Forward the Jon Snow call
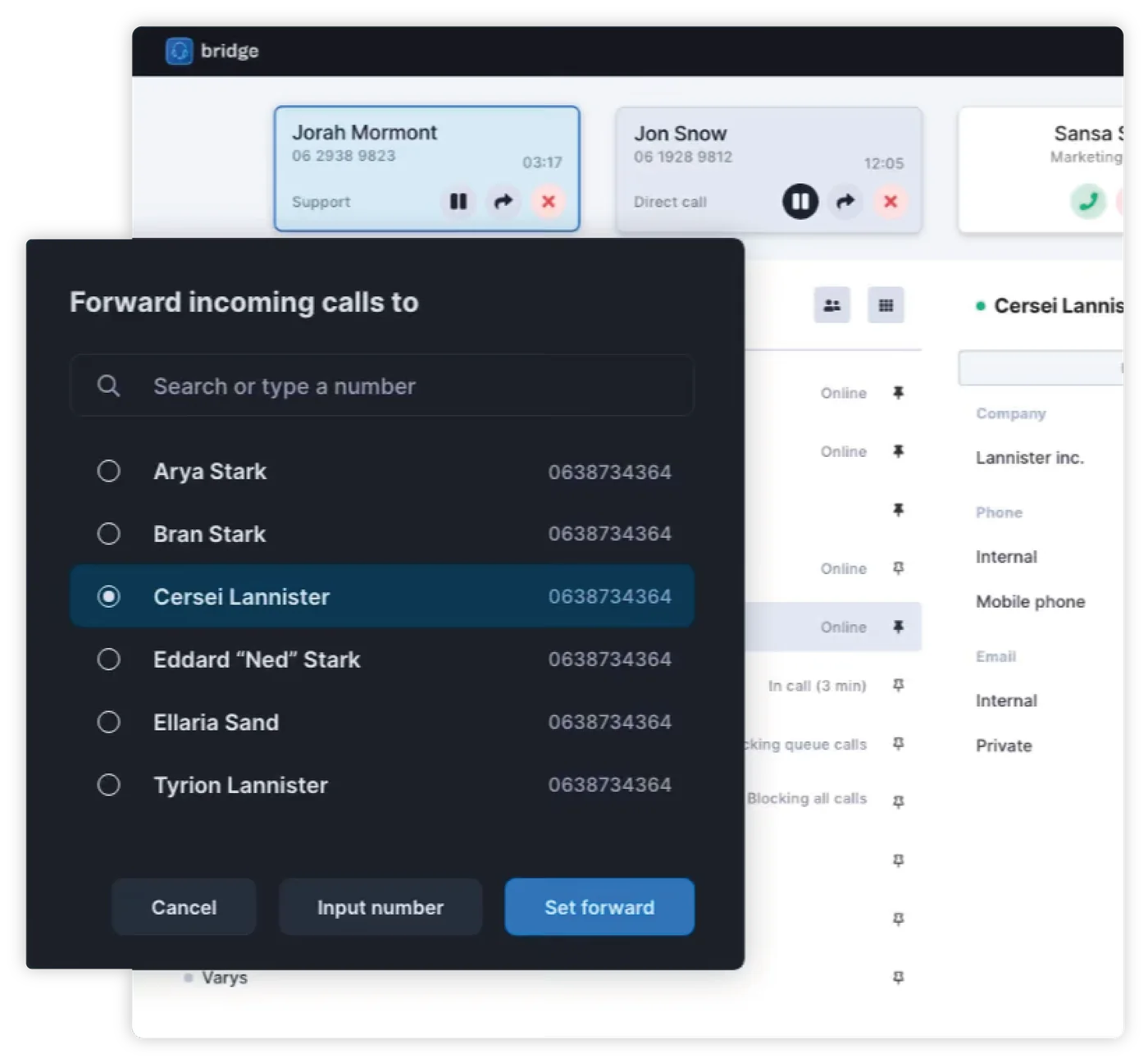 click(845, 201)
